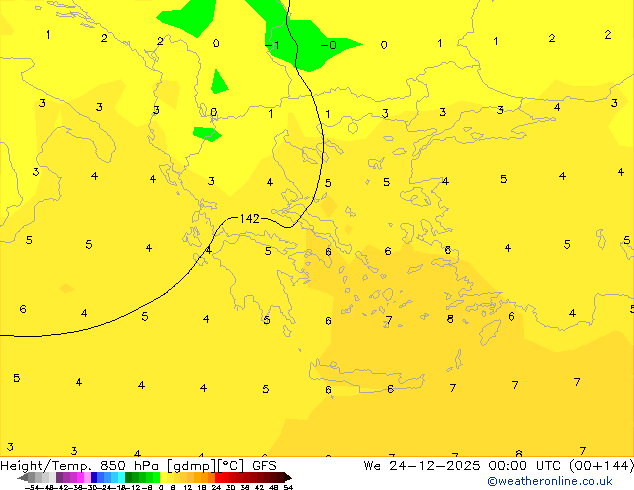This screenshot has width=634, height=490.
Task: Click the grey arrow end of legend
Action: click(x=24, y=477)
